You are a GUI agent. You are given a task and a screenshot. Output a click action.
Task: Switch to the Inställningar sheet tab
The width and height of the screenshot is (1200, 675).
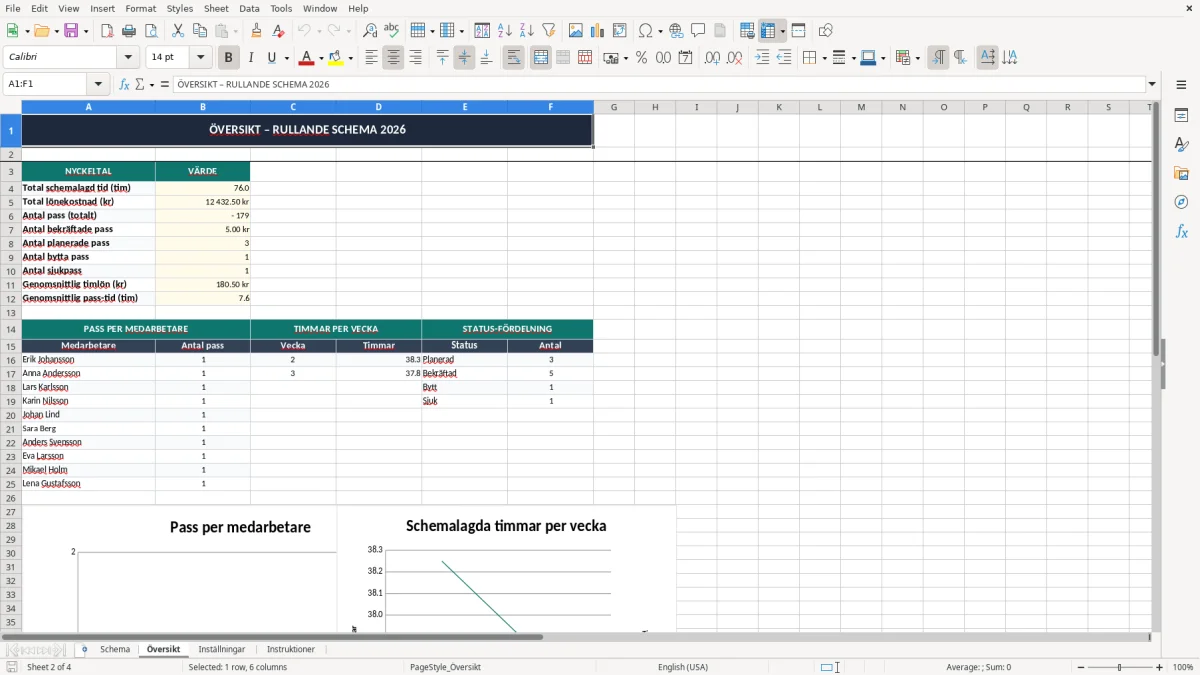point(221,649)
